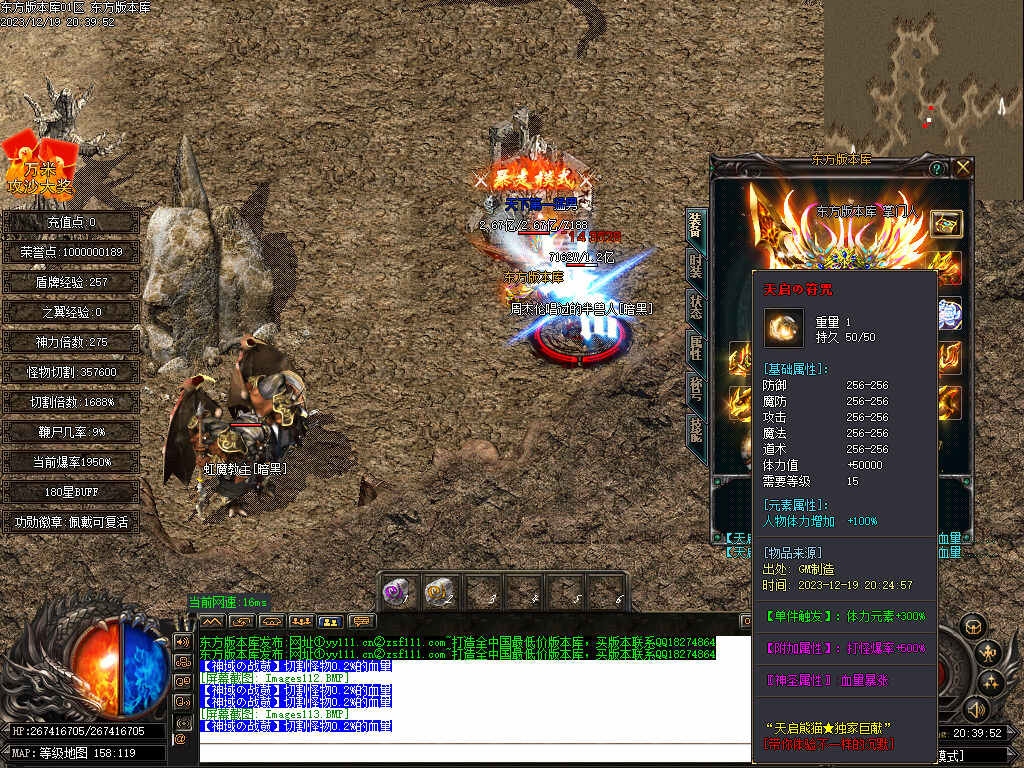Toggle the broadcast signal chat icon
Screen dimensions: 1024x768
click(182, 722)
